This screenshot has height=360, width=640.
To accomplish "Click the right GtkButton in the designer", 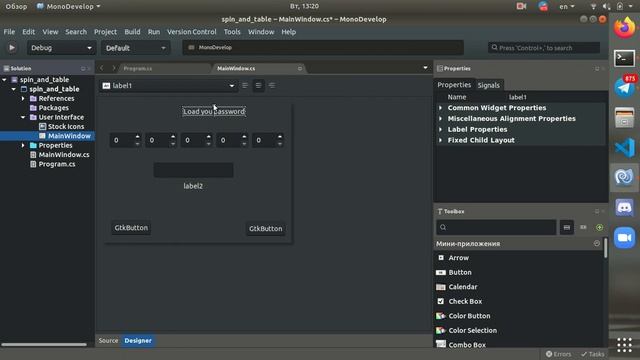I will [266, 229].
